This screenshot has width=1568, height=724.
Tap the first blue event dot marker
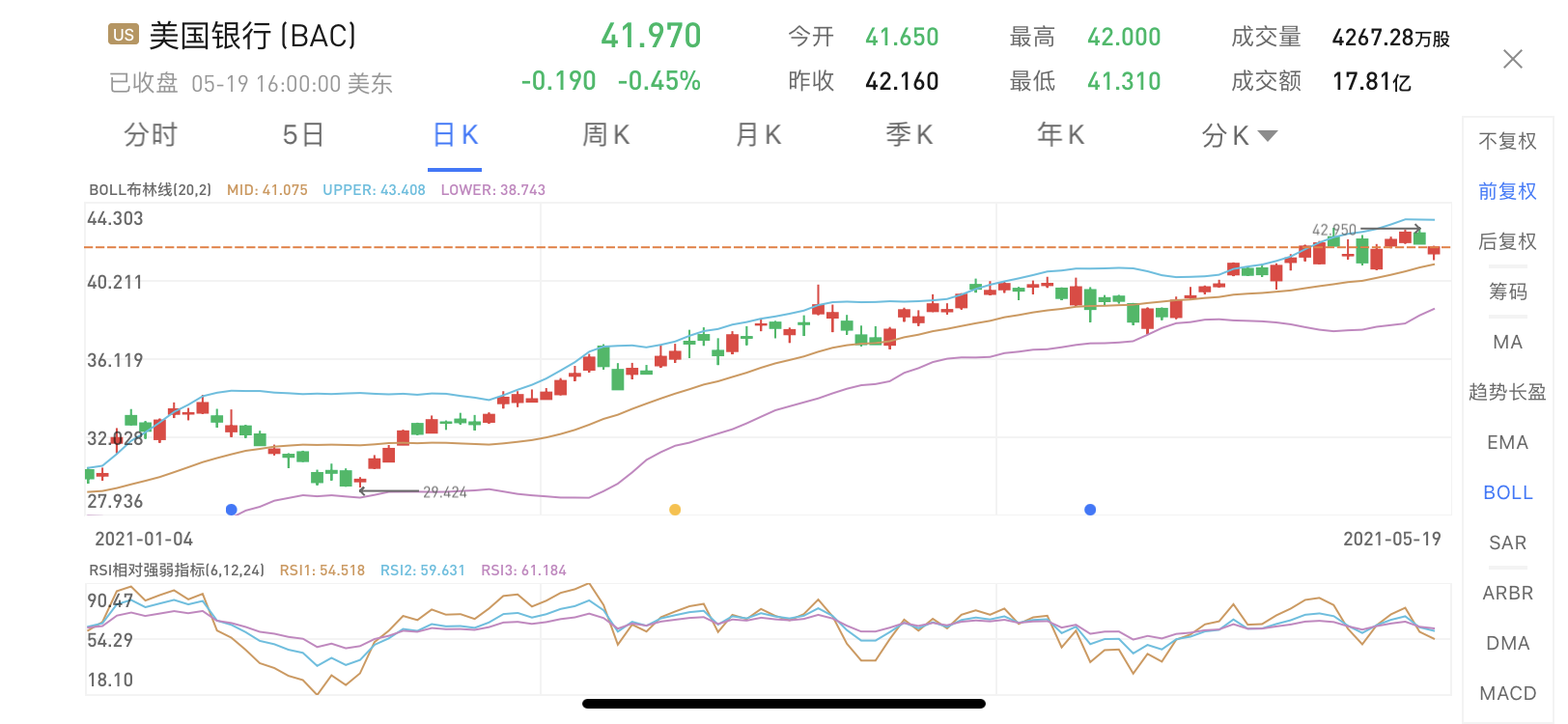(231, 510)
